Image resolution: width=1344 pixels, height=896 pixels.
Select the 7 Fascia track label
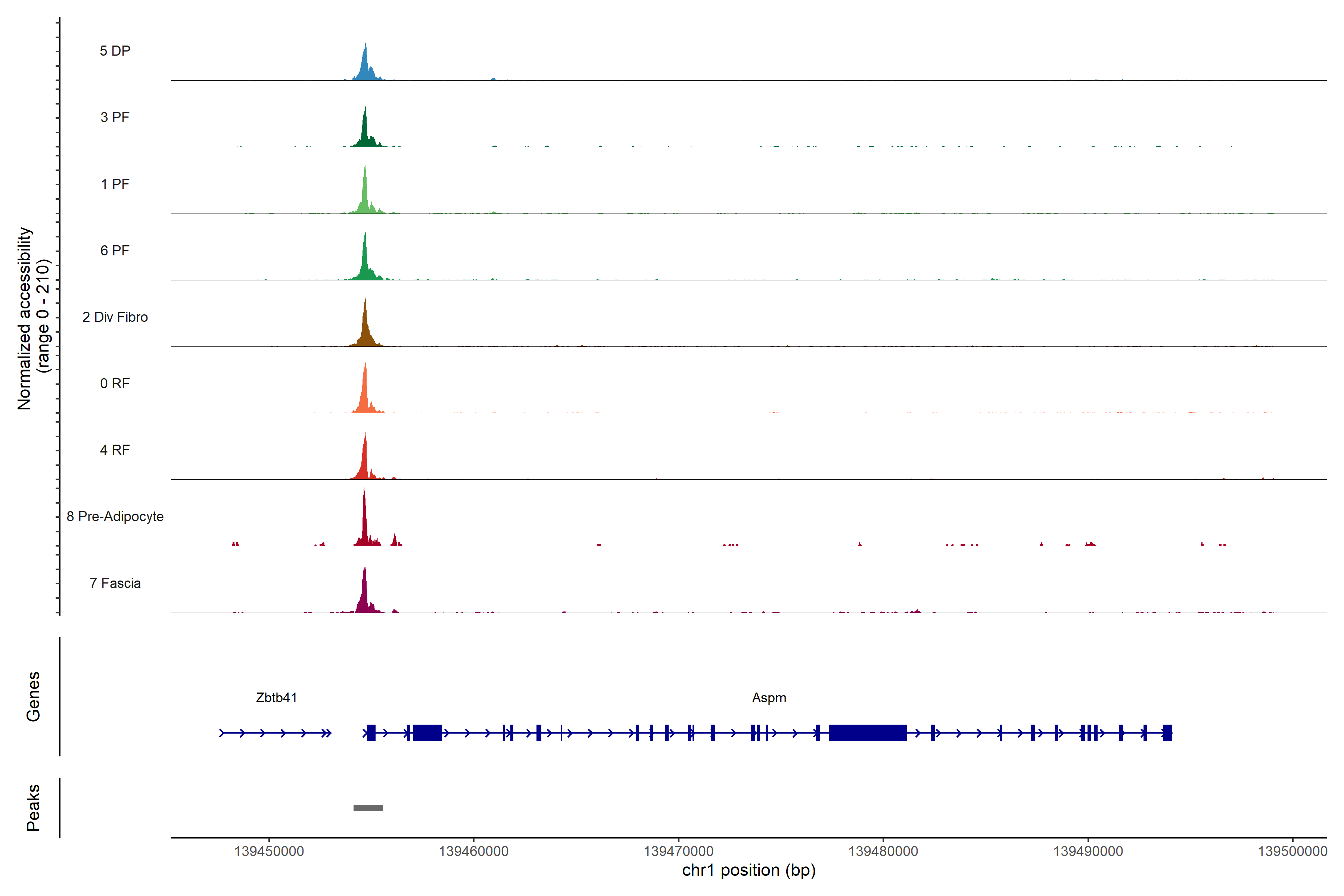(115, 584)
